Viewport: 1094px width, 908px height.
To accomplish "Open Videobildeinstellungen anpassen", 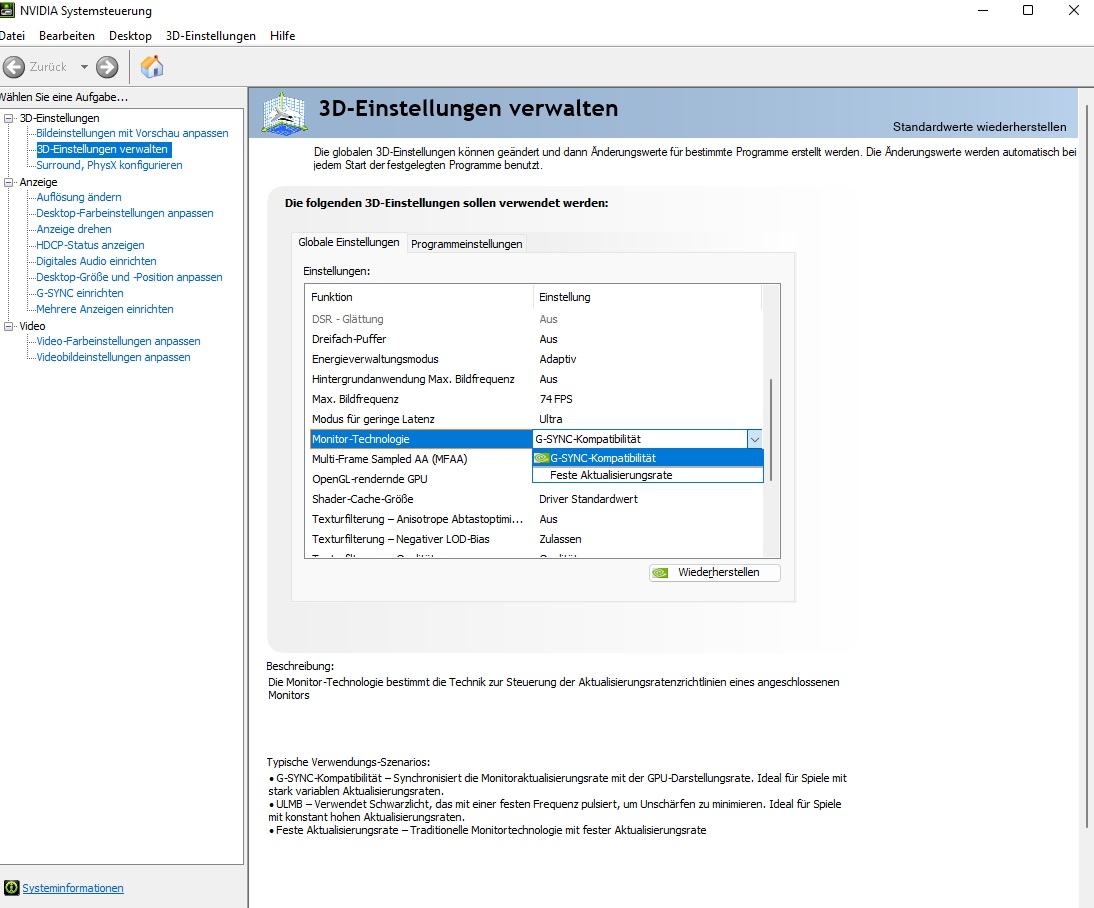I will 114,357.
